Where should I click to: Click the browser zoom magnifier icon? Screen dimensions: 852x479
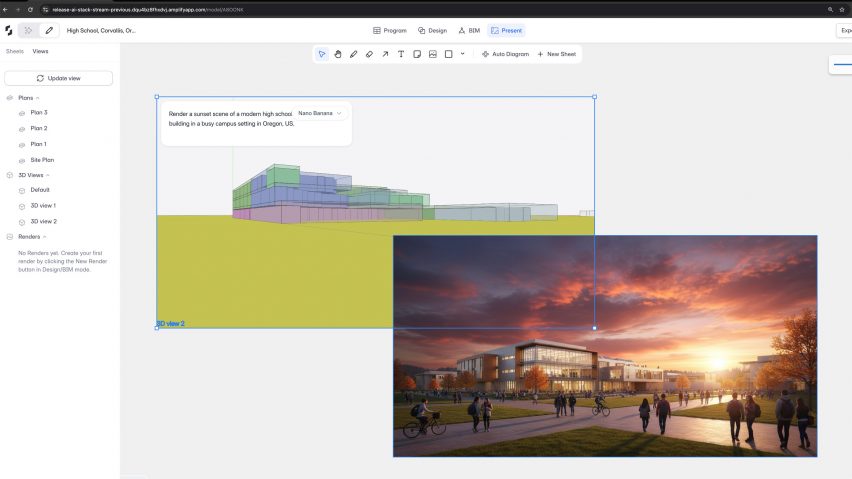(x=830, y=9)
